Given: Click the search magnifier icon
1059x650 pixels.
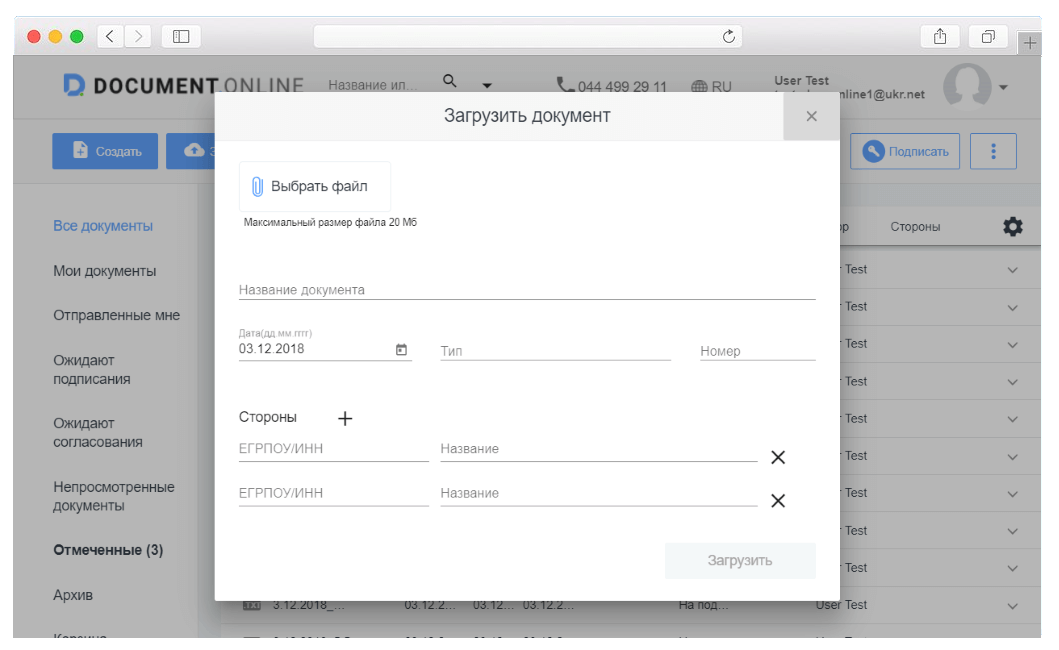Looking at the screenshot, I should pyautogui.click(x=450, y=81).
